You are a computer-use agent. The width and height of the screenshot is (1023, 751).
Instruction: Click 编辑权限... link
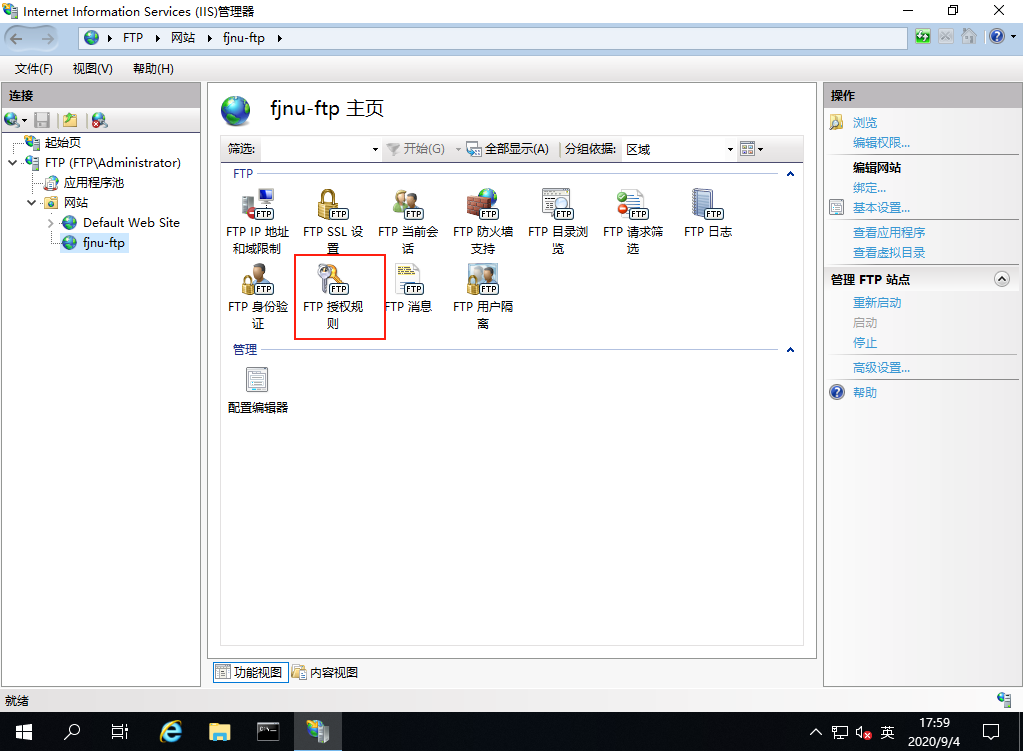tap(881, 143)
